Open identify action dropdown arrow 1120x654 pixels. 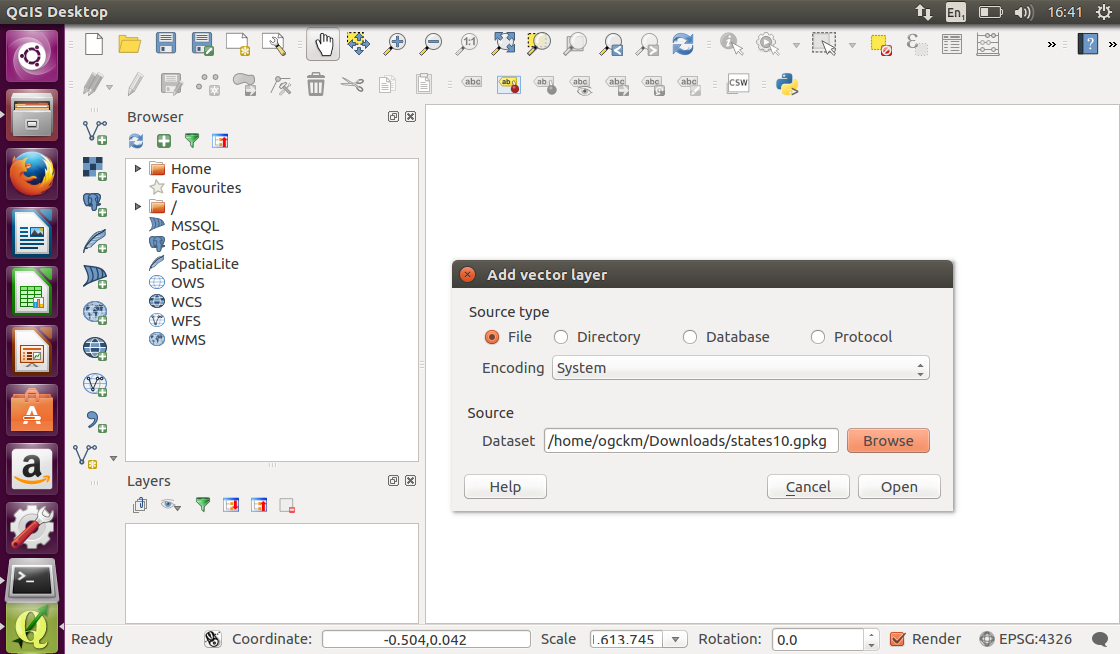[796, 45]
